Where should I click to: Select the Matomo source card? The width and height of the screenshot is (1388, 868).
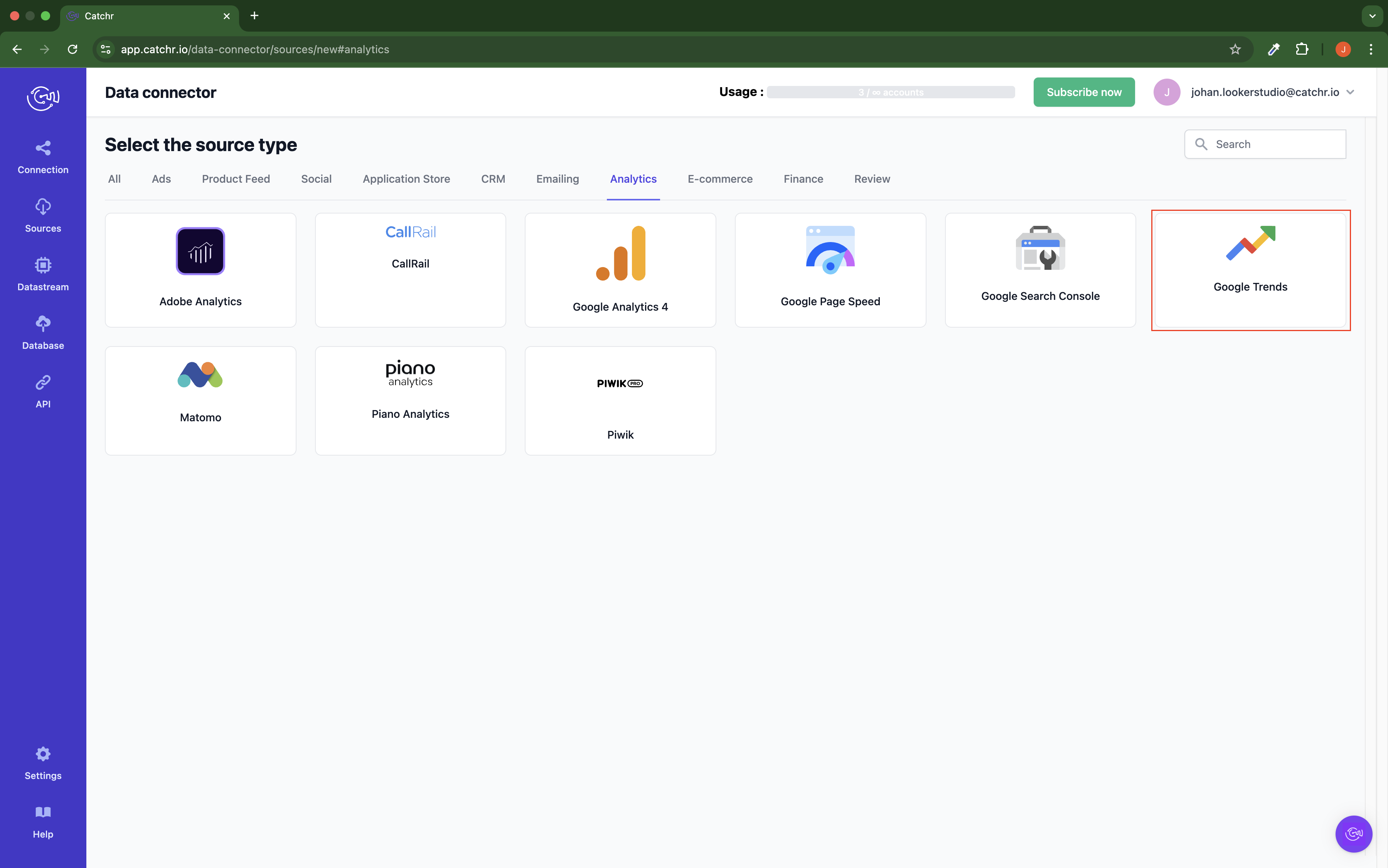(200, 401)
